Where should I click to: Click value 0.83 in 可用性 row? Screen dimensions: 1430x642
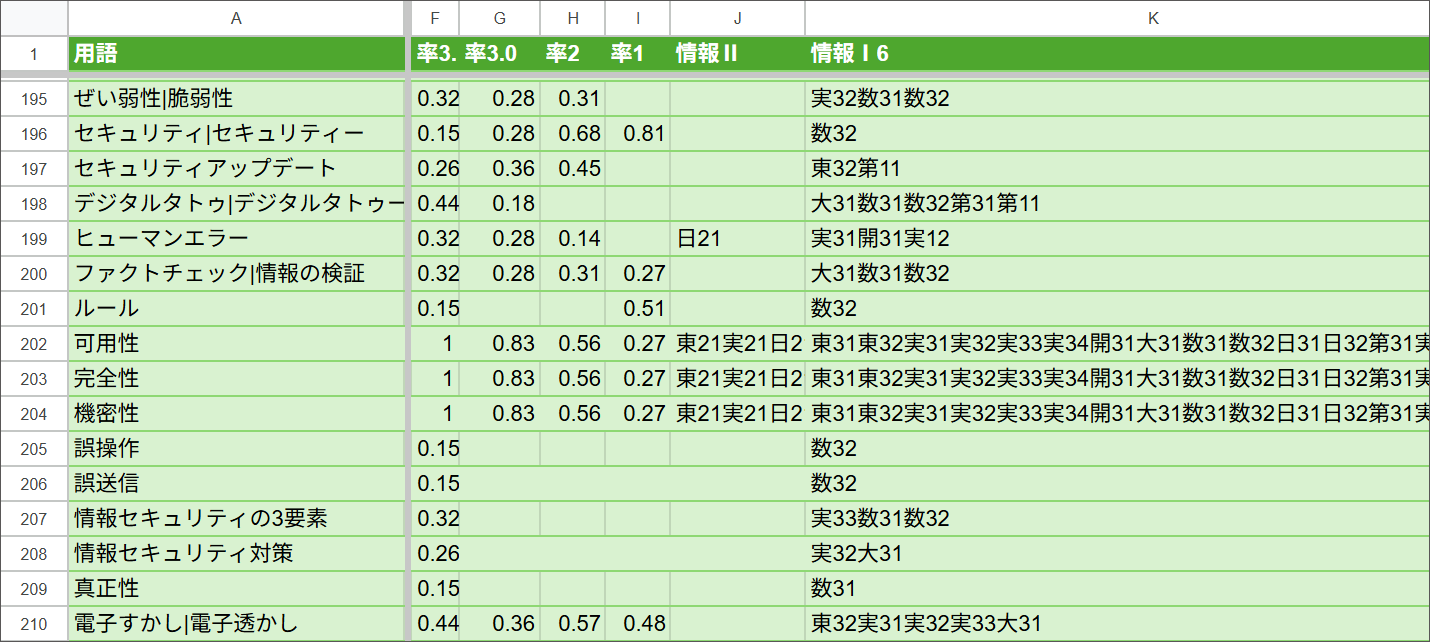click(x=500, y=343)
